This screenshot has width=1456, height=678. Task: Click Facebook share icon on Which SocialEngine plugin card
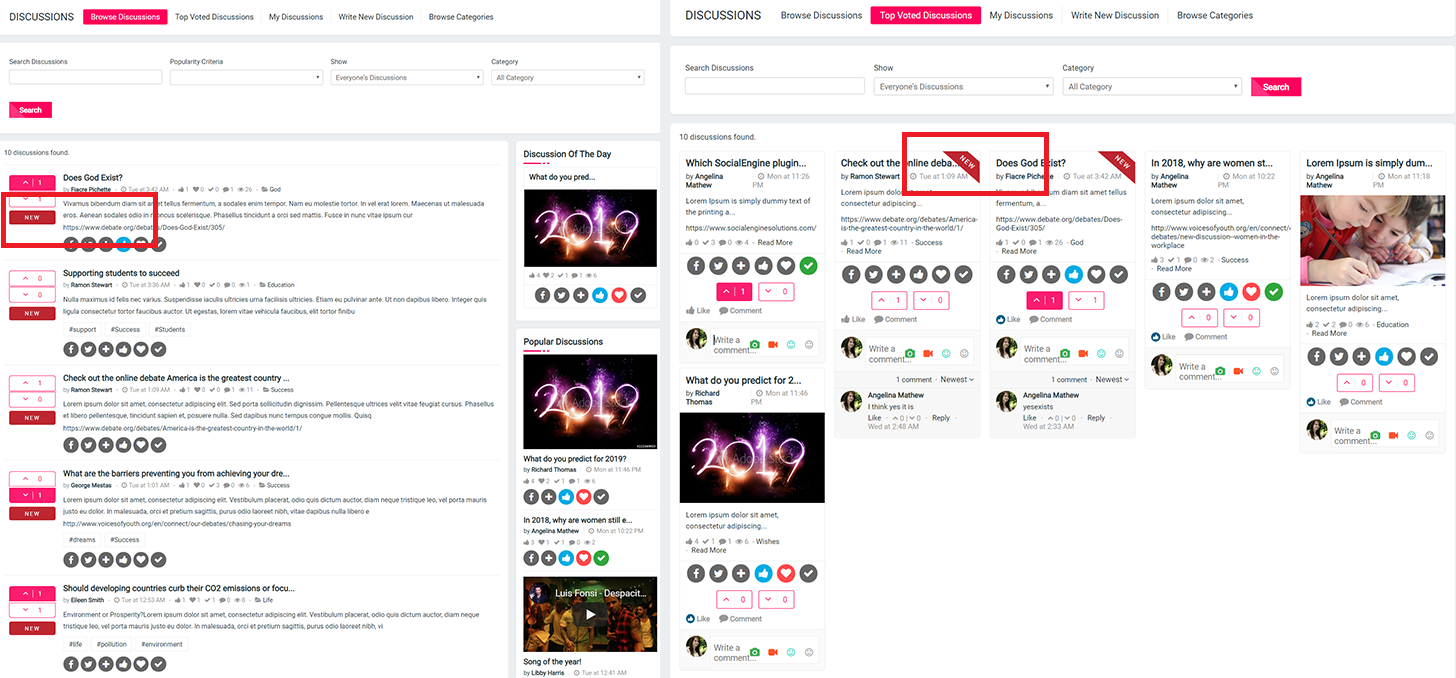tap(696, 266)
